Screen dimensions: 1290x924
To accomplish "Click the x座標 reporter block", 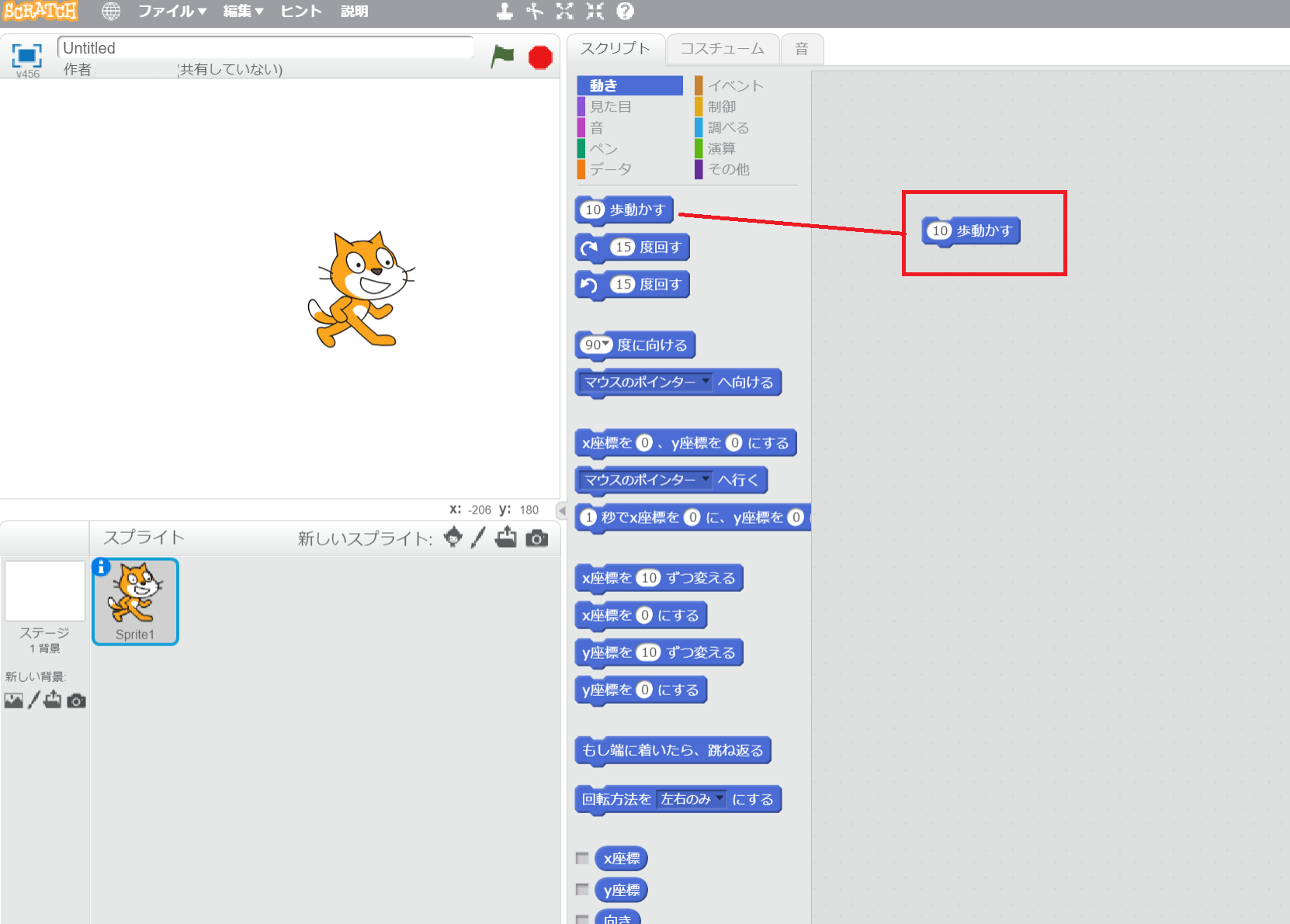I will [622, 859].
